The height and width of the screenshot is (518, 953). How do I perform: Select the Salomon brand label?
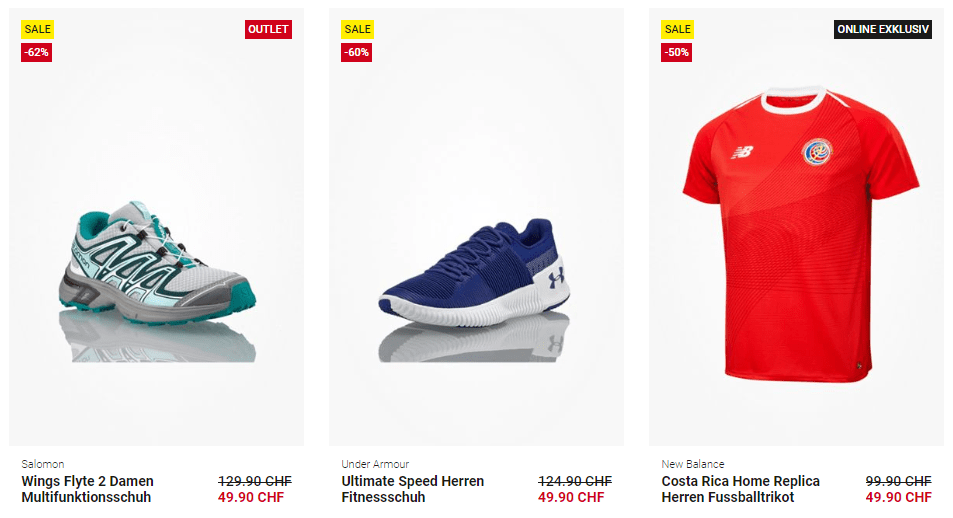43,464
